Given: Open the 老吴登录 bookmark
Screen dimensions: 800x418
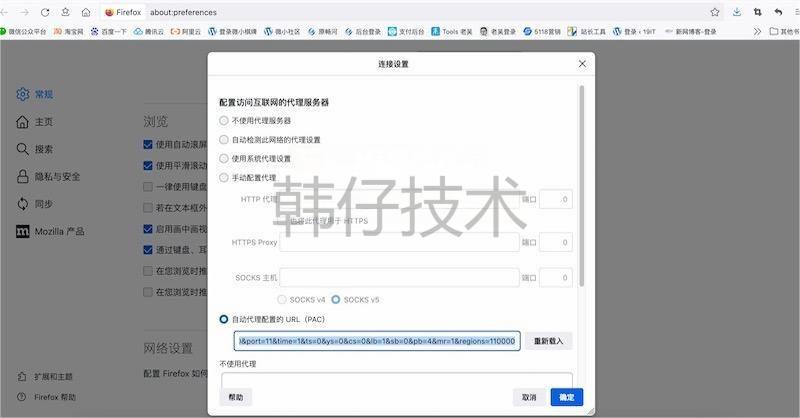Looking at the screenshot, I should [498, 32].
